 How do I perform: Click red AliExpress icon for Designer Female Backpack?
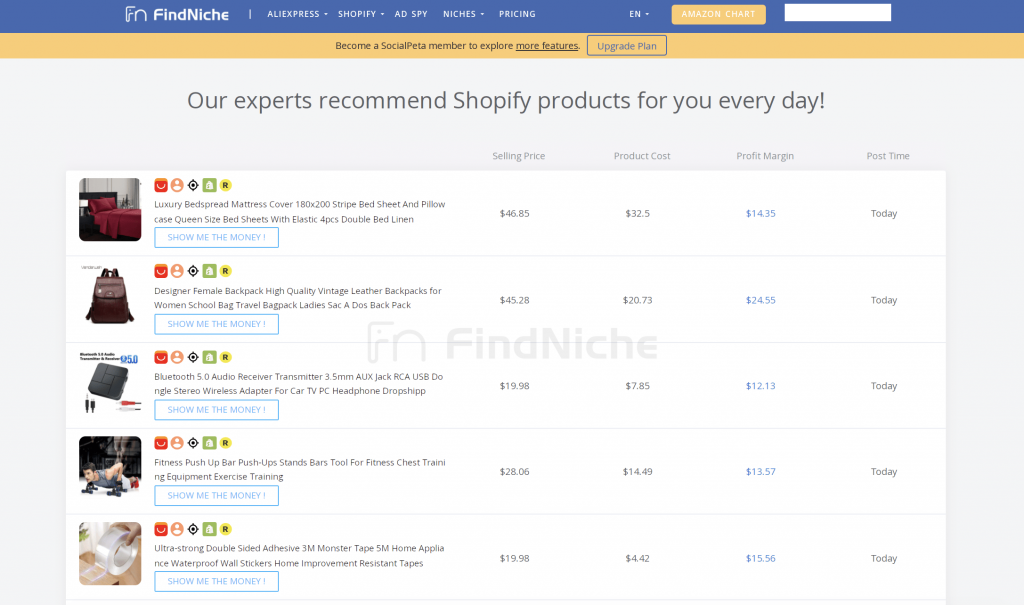[x=161, y=271]
